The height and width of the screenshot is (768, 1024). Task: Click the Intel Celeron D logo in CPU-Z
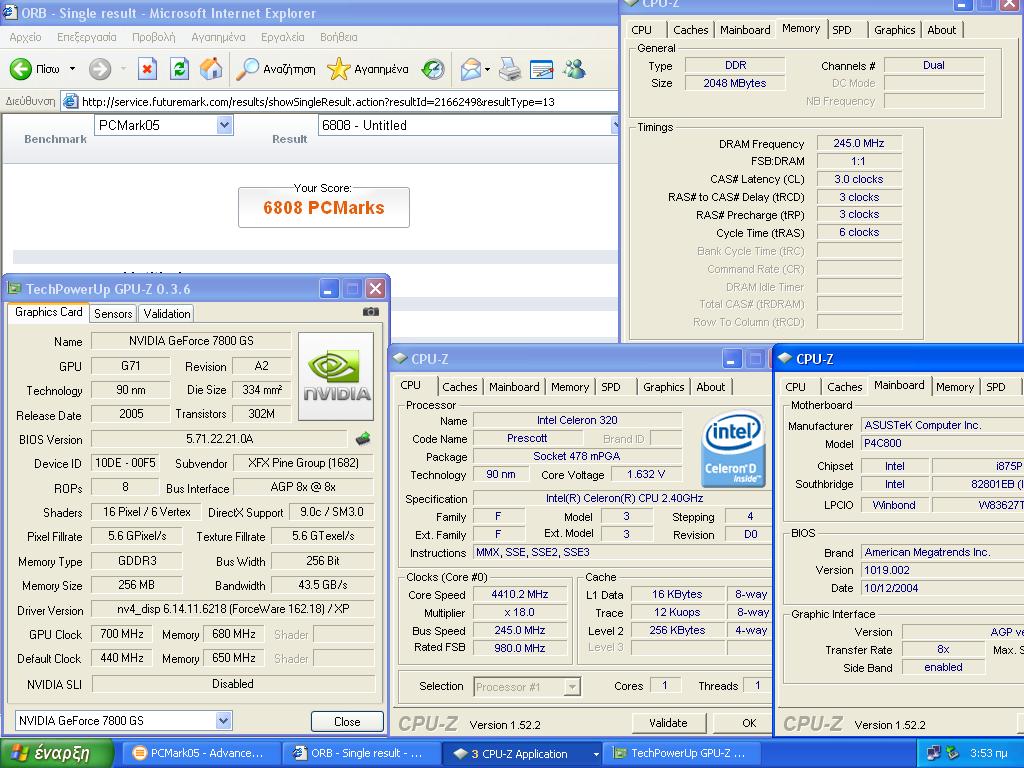tap(733, 449)
